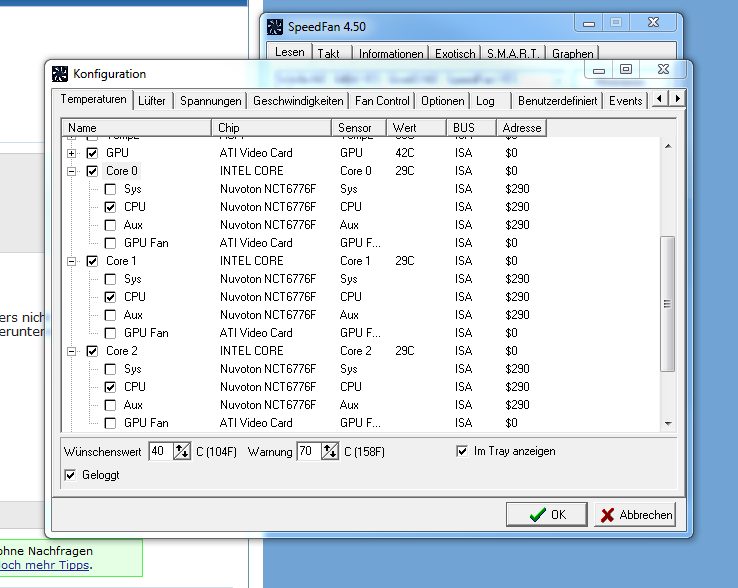Select the Core 0 row label
This screenshot has width=738, height=588.
point(121,171)
